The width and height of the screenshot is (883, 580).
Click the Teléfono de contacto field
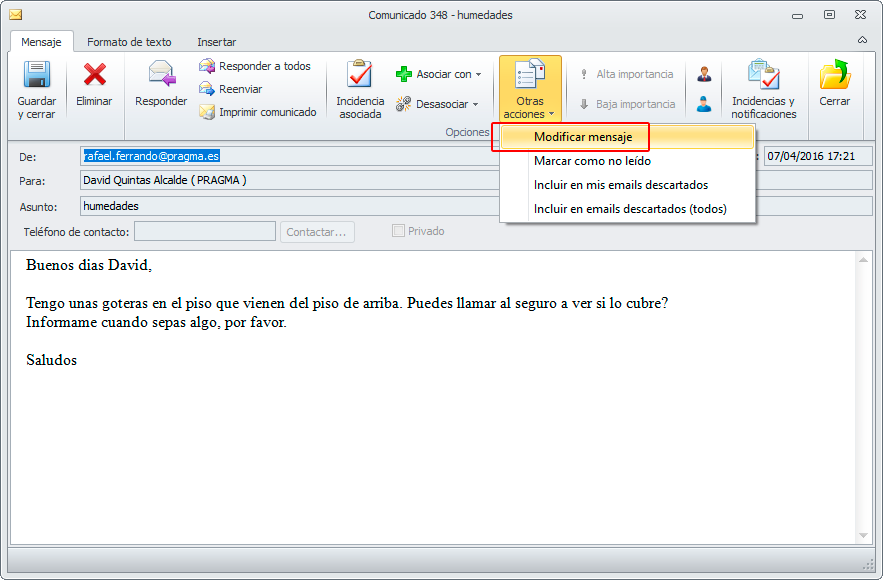point(204,231)
